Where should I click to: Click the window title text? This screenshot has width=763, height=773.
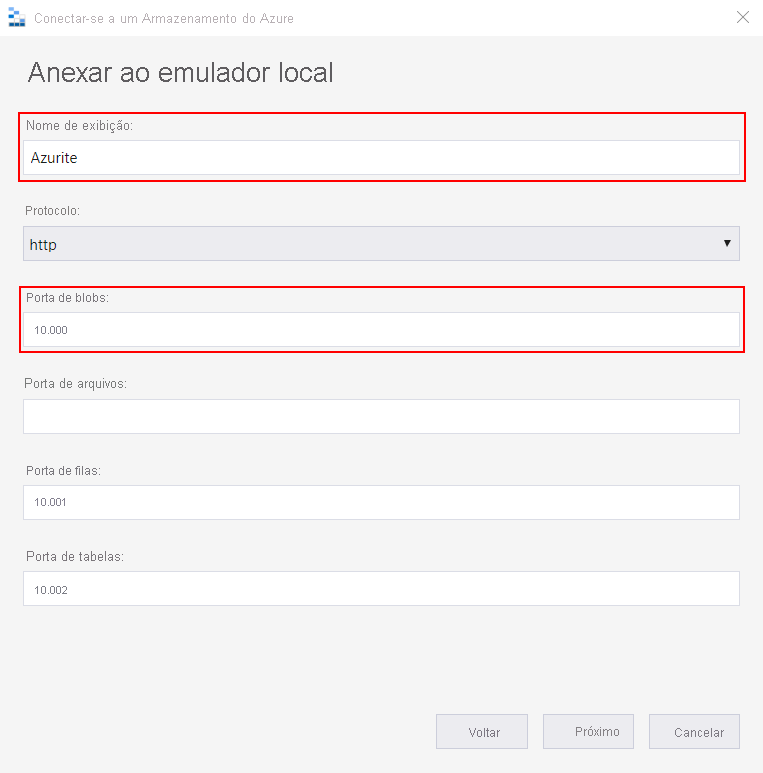(x=164, y=19)
